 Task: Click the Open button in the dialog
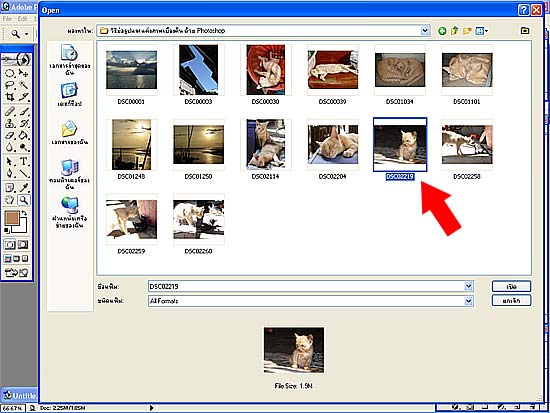tap(511, 286)
